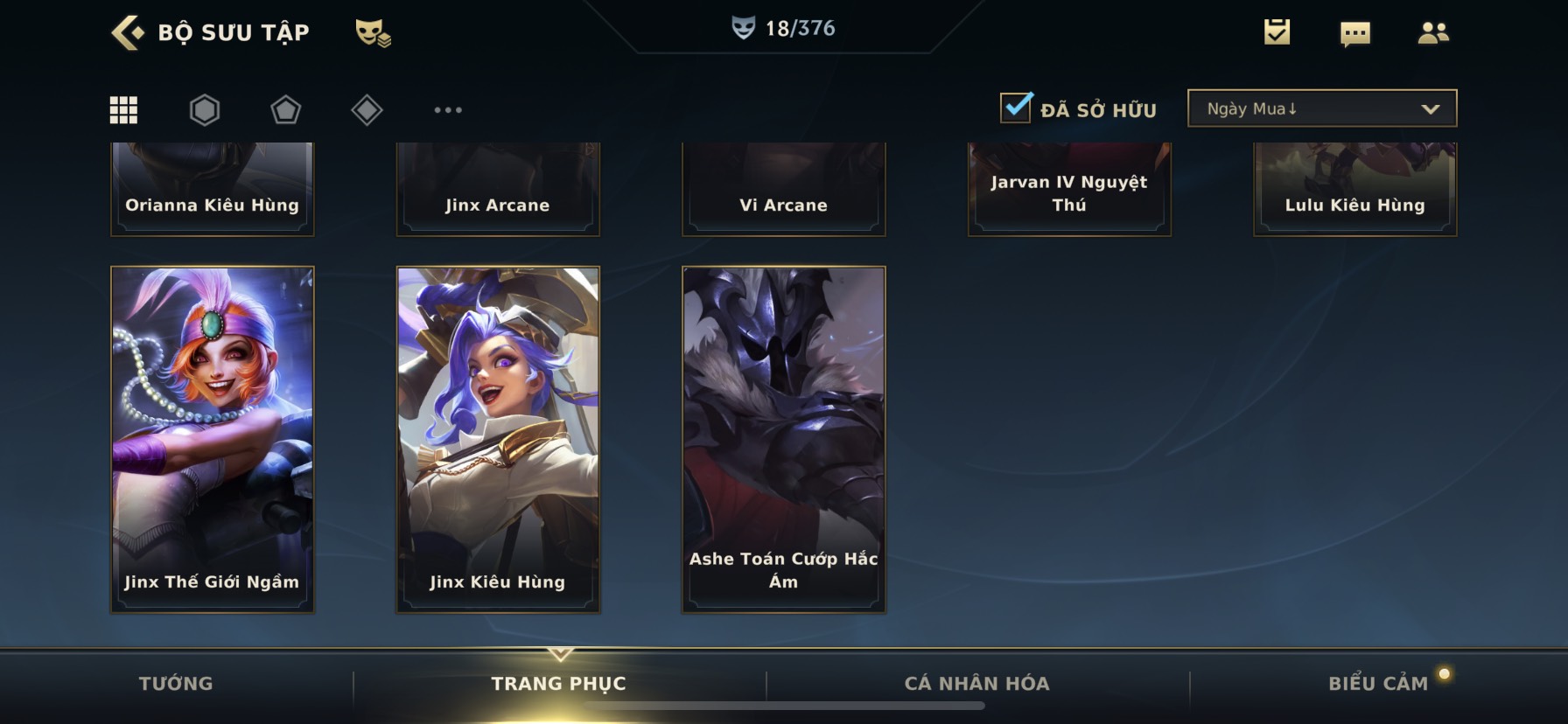1568x724 pixels.
Task: Select the grid all-skins filter
Action: pyautogui.click(x=123, y=110)
